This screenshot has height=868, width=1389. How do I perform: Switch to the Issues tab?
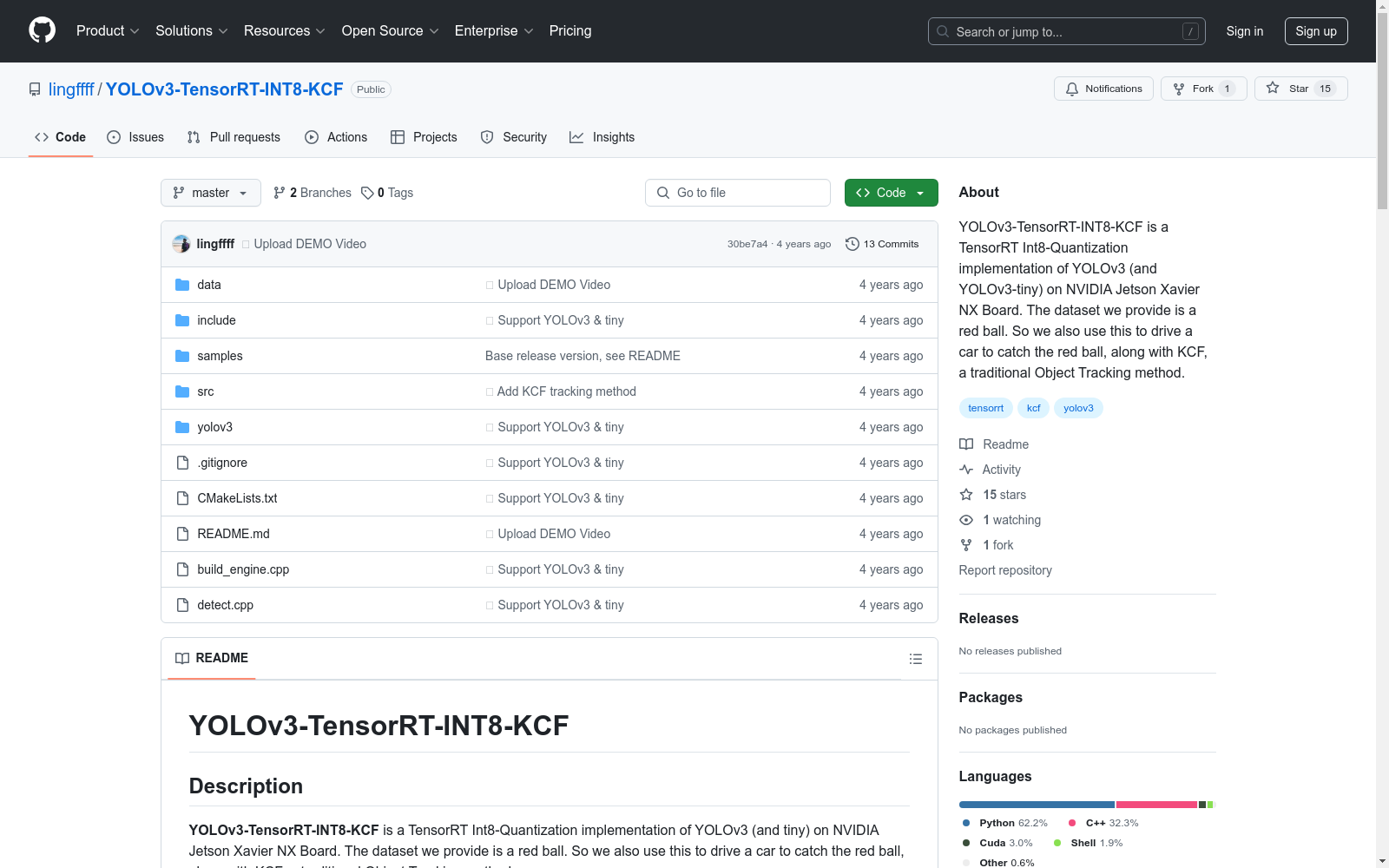pos(135,137)
